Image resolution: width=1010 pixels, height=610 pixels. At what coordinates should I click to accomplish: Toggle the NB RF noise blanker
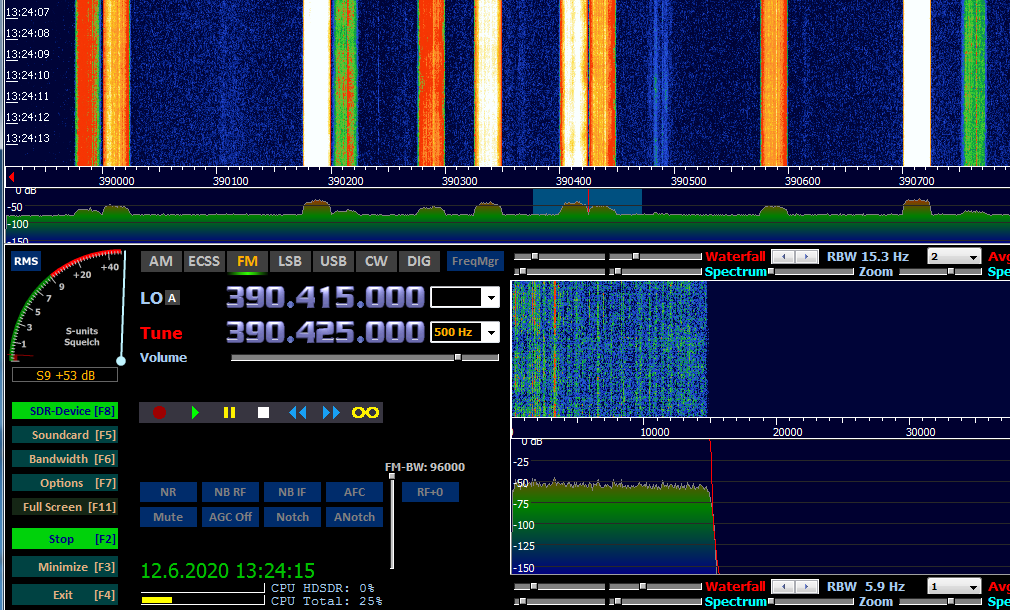(230, 492)
